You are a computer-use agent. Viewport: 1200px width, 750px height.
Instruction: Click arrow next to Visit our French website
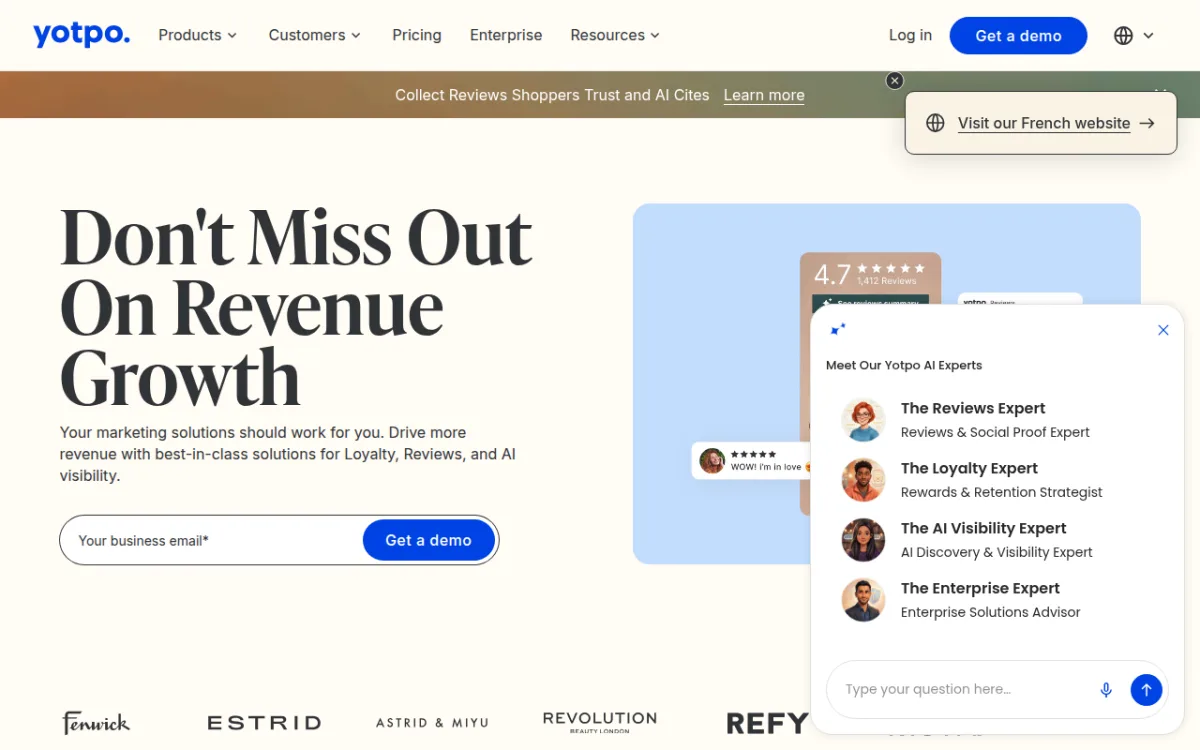coord(1147,123)
